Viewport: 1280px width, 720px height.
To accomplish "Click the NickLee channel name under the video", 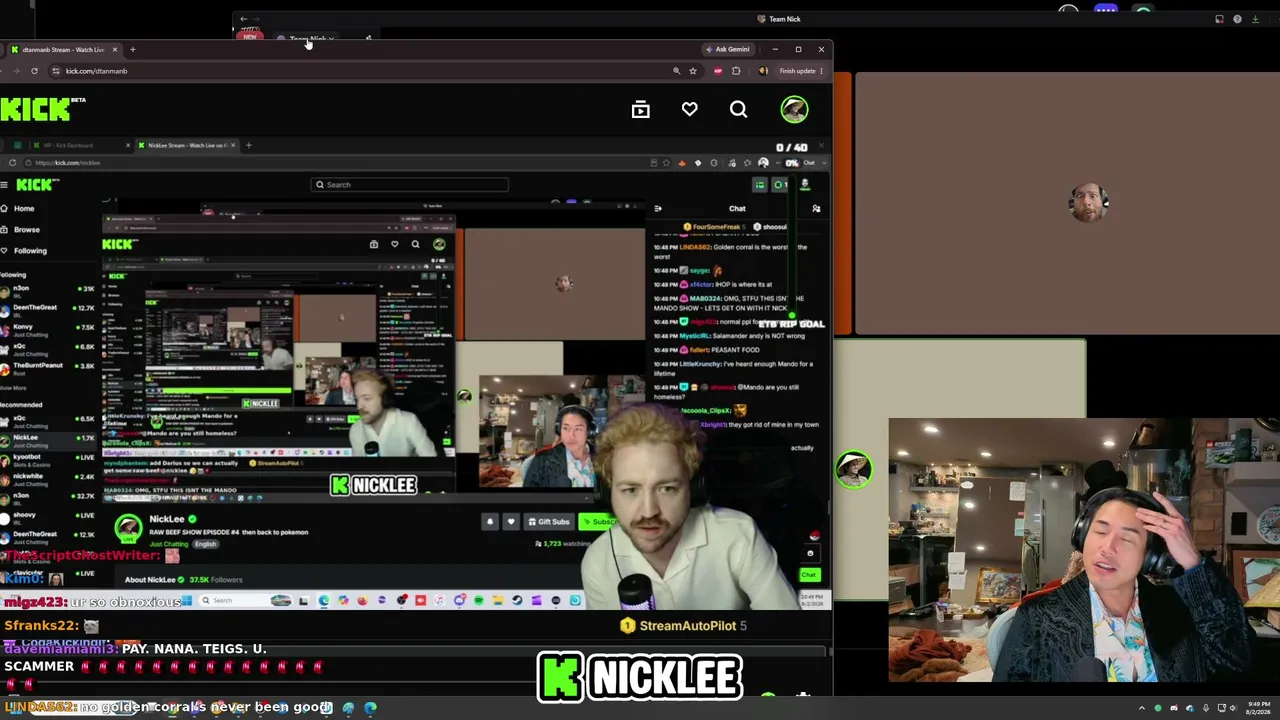I will coord(167,519).
